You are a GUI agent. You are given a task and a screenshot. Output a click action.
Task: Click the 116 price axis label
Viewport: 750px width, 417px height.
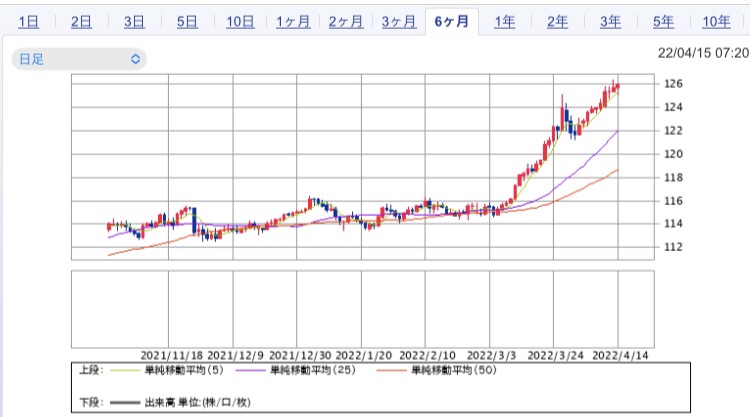pyautogui.click(x=673, y=201)
